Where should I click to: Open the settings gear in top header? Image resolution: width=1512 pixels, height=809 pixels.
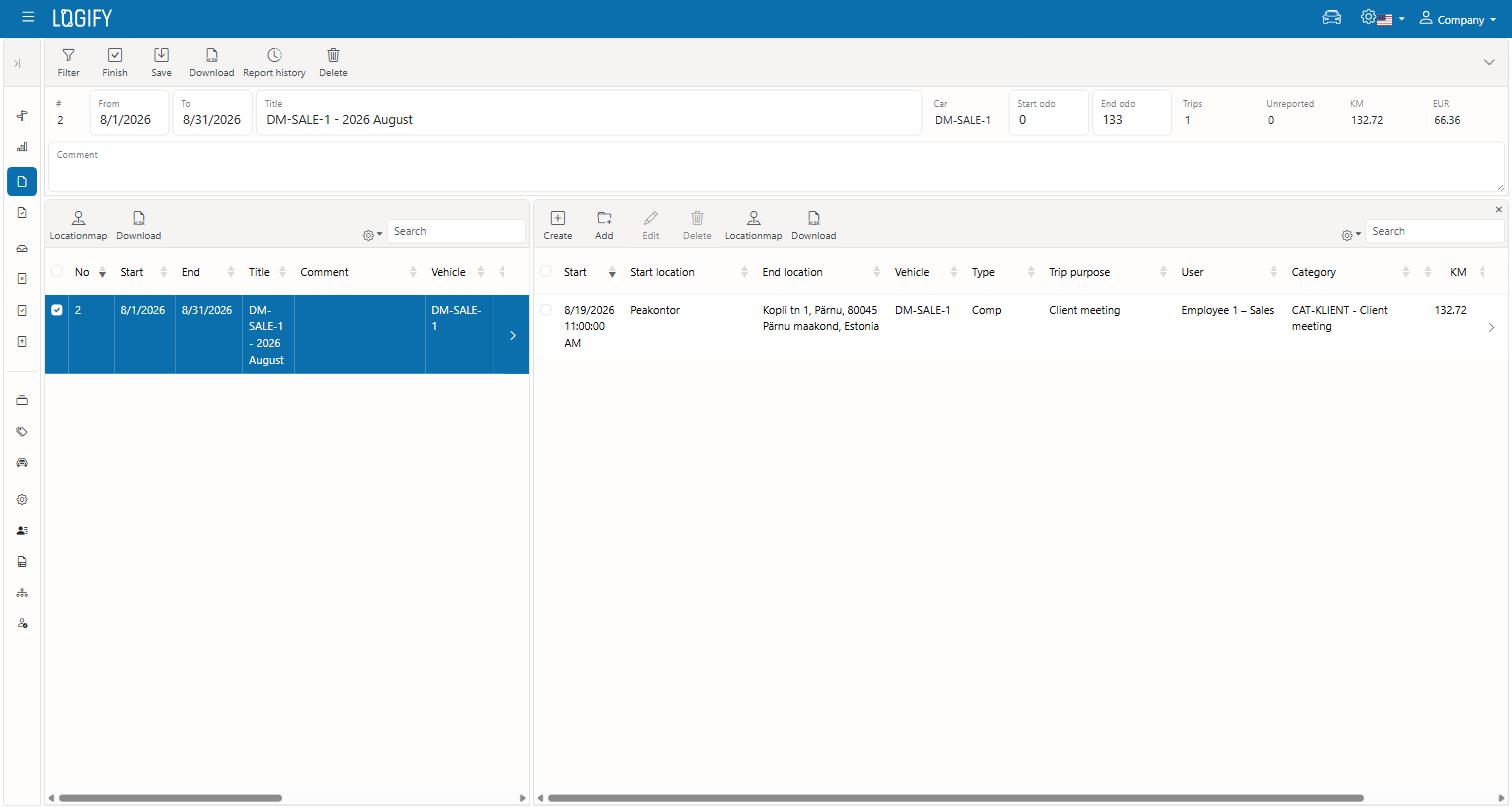pyautogui.click(x=1368, y=17)
